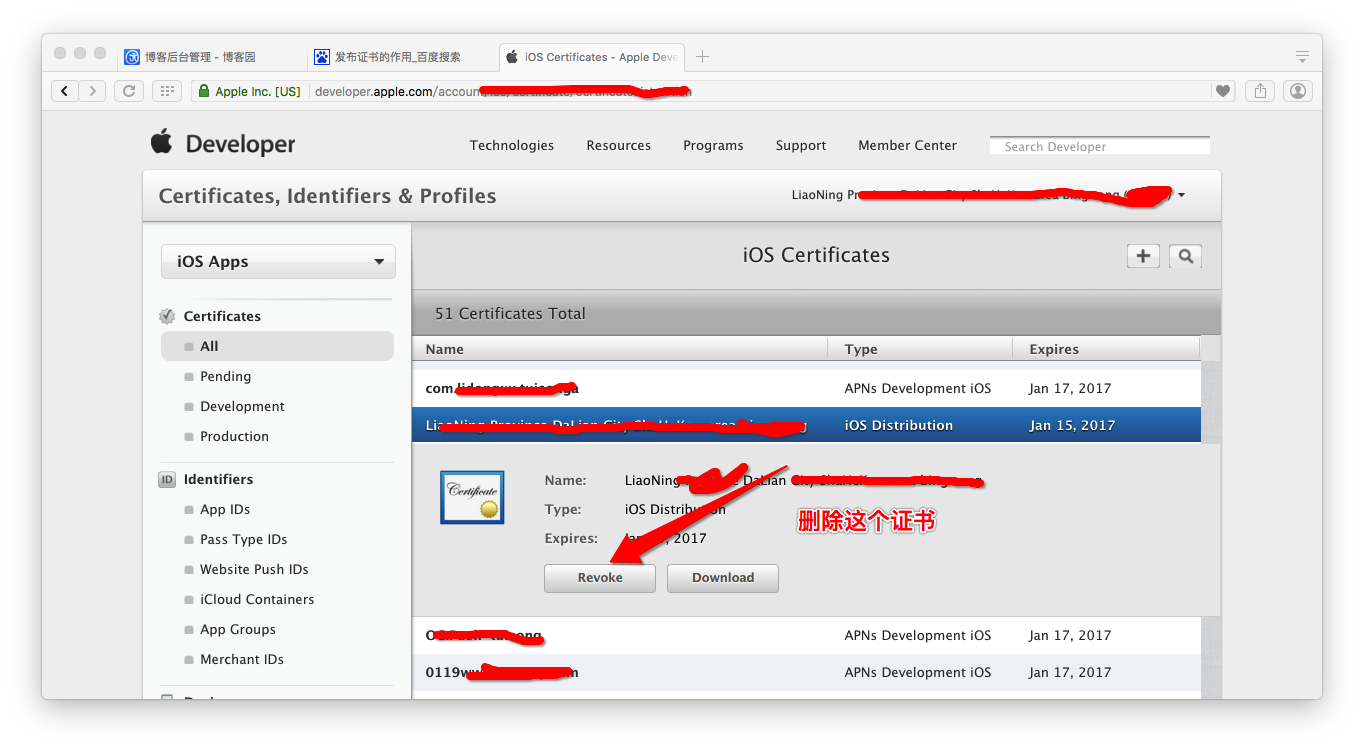Download the selected certificate
The height and width of the screenshot is (749, 1364).
pos(723,578)
